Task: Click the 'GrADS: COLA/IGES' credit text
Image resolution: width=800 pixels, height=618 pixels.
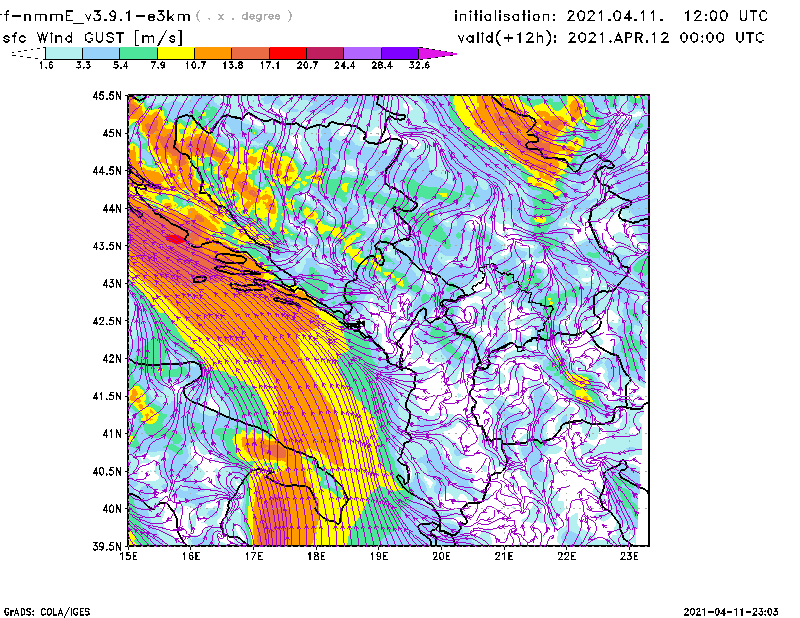Action: click(x=47, y=612)
